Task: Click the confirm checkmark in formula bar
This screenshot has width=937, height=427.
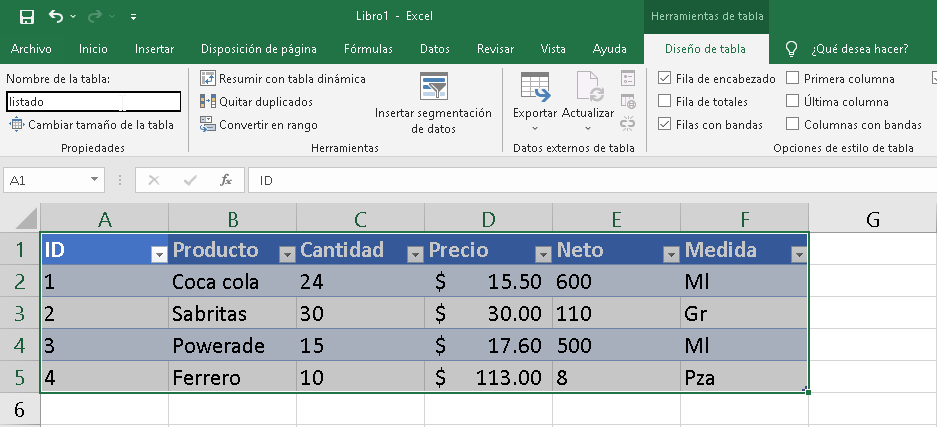Action: click(x=191, y=180)
